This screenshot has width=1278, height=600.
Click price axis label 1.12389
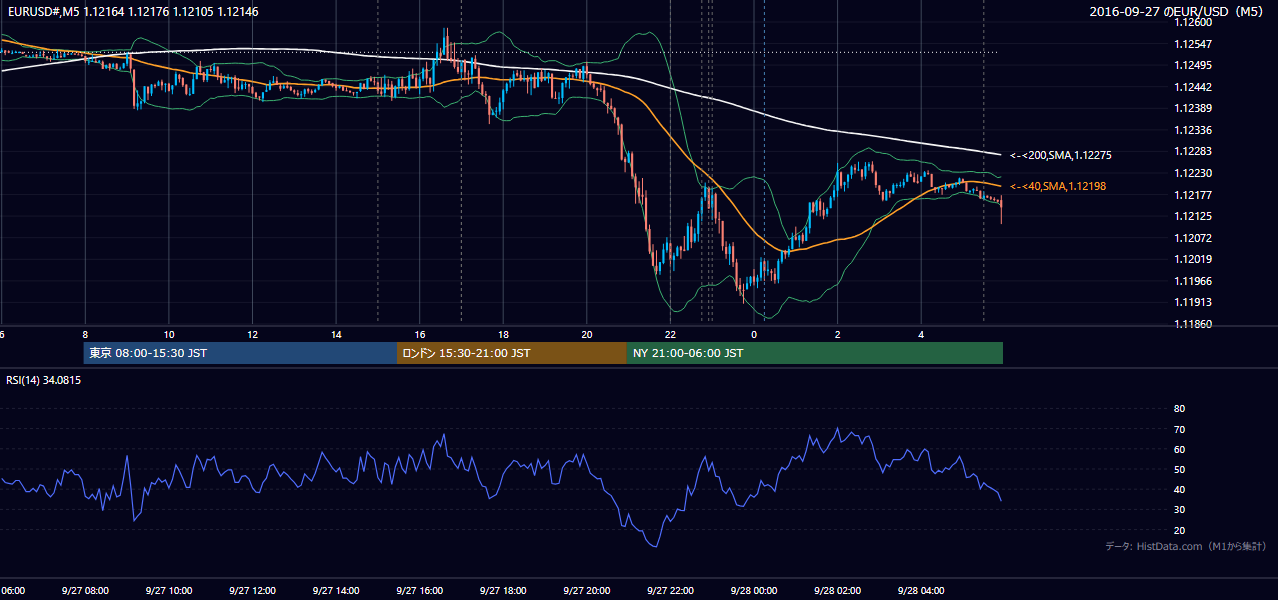point(1194,108)
